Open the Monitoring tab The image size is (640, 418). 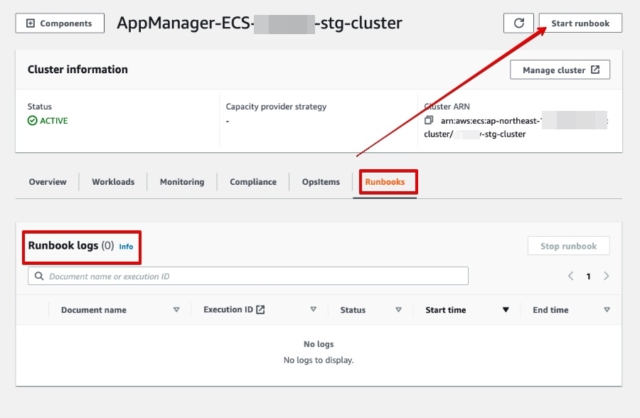coord(182,182)
